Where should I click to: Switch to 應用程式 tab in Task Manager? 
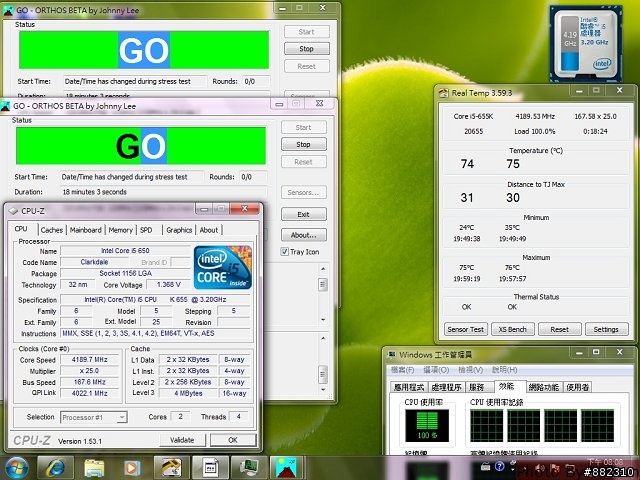pos(409,387)
